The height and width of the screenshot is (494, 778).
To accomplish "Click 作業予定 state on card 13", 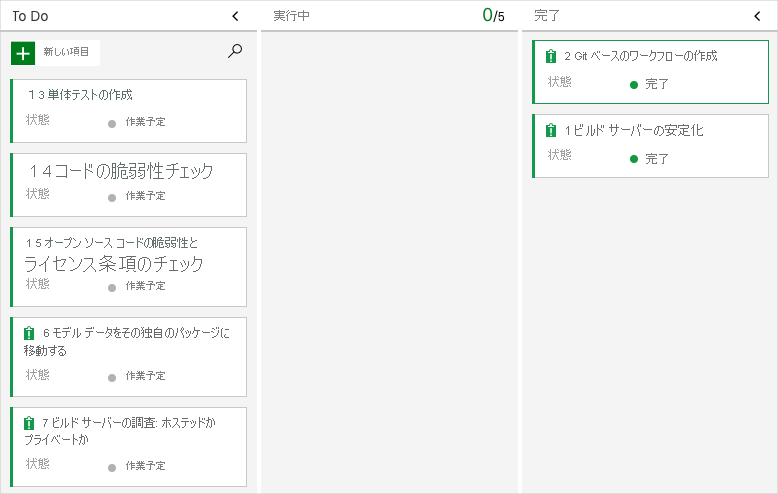I will pyautogui.click(x=145, y=122).
